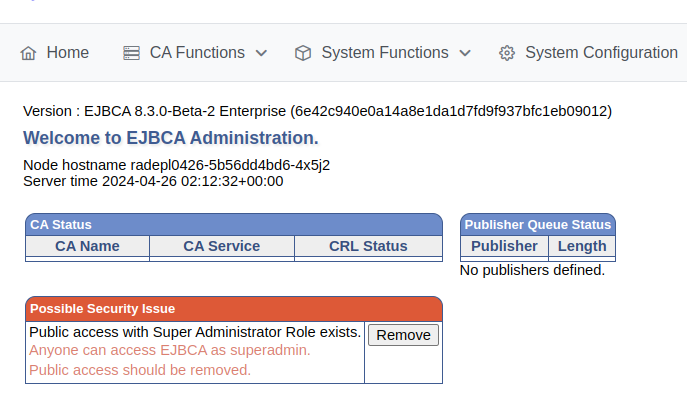Click the CA Status panel title
687x404 pixels.
pyautogui.click(x=61, y=224)
